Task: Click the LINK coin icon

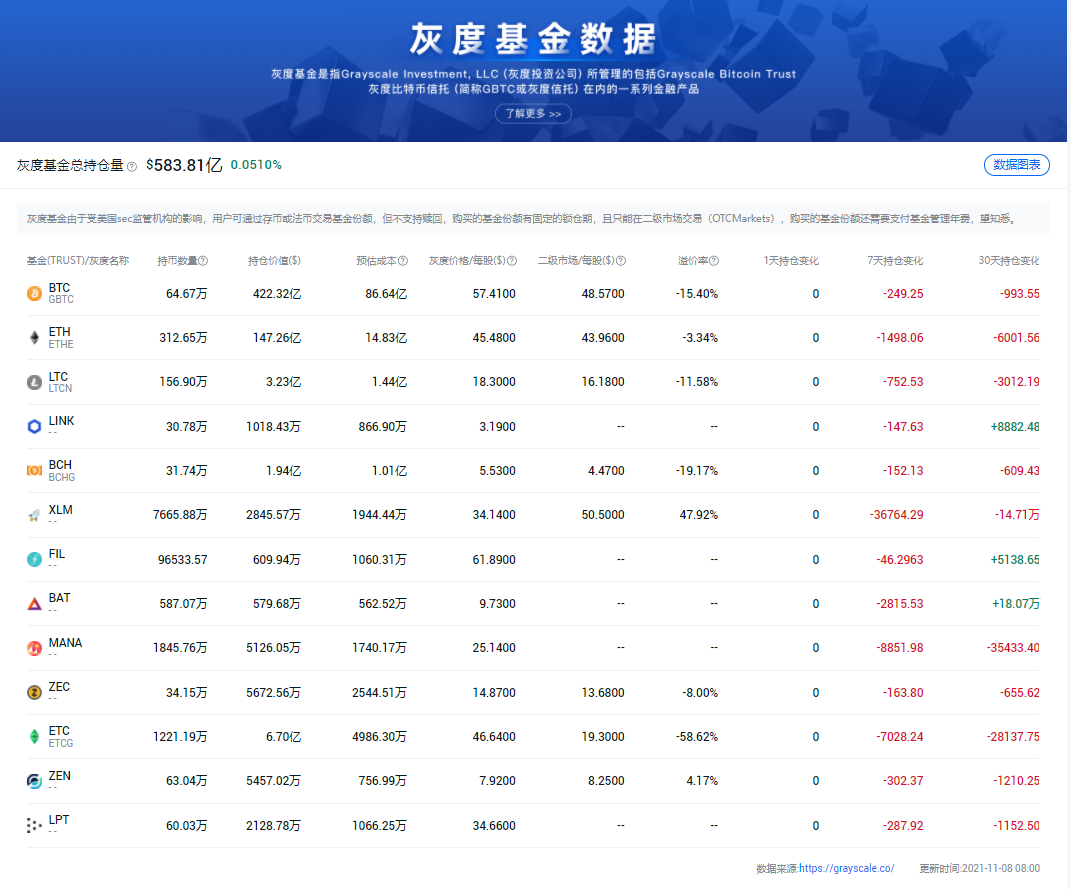Action: click(34, 427)
